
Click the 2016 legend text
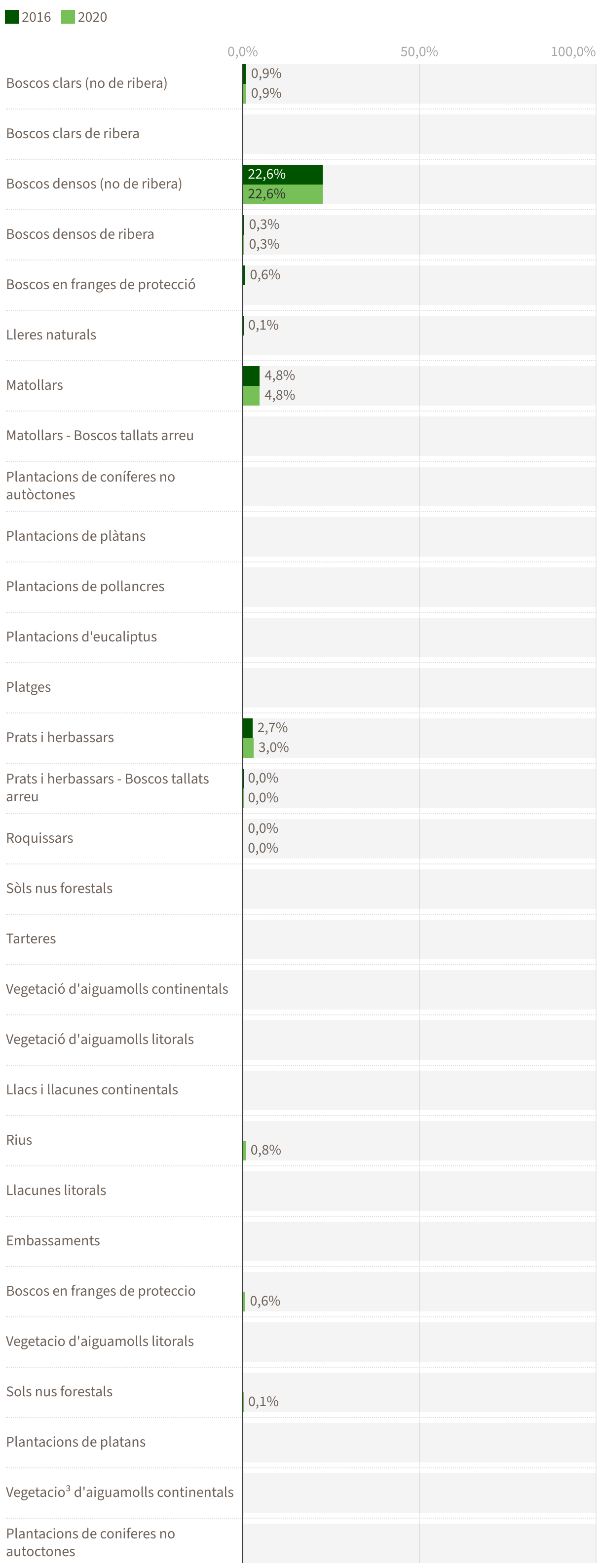(x=37, y=17)
